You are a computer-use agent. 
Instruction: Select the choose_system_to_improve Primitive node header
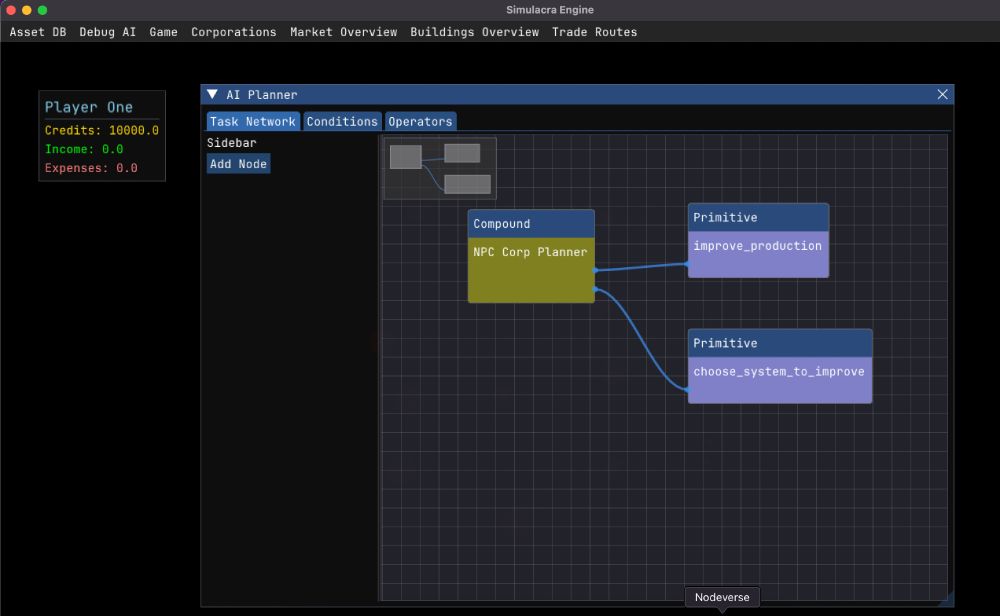779,343
